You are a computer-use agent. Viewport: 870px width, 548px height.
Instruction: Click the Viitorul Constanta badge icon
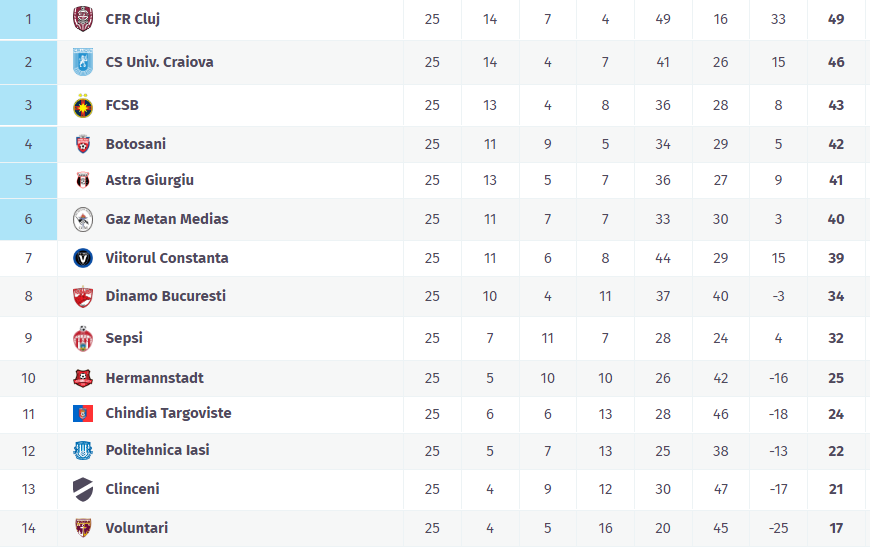[83, 258]
